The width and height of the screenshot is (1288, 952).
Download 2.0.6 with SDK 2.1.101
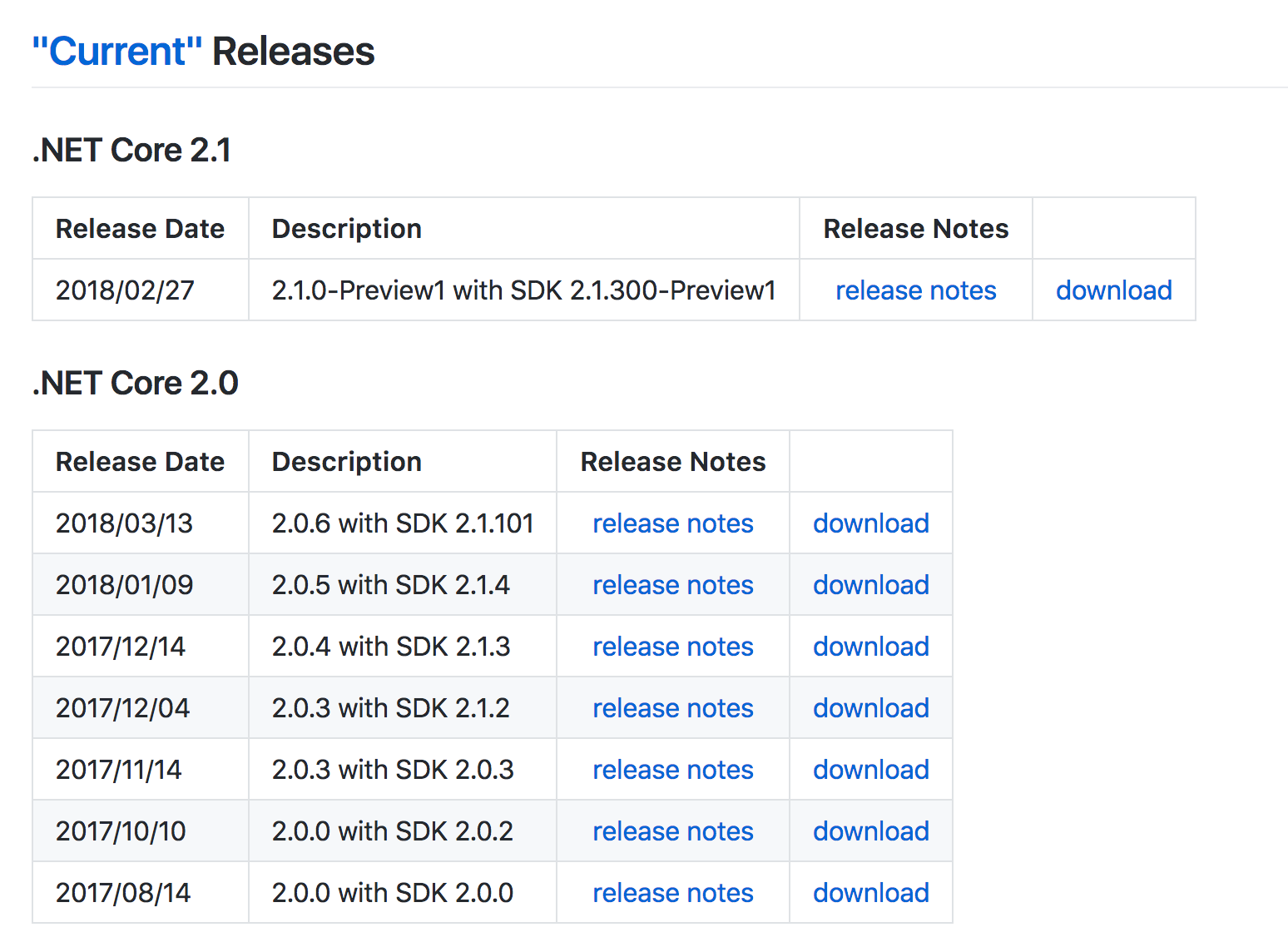click(871, 523)
